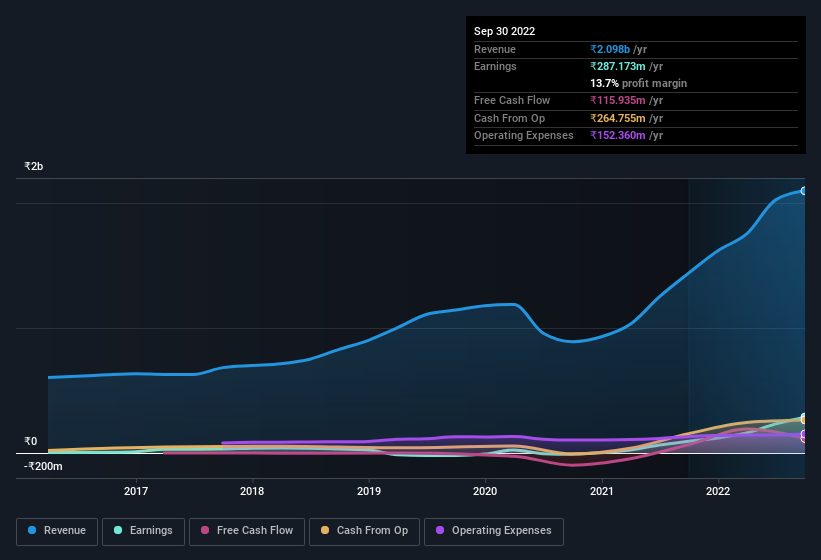
Task: Click the 13.7% profit margin text
Action: pyautogui.click(x=638, y=83)
